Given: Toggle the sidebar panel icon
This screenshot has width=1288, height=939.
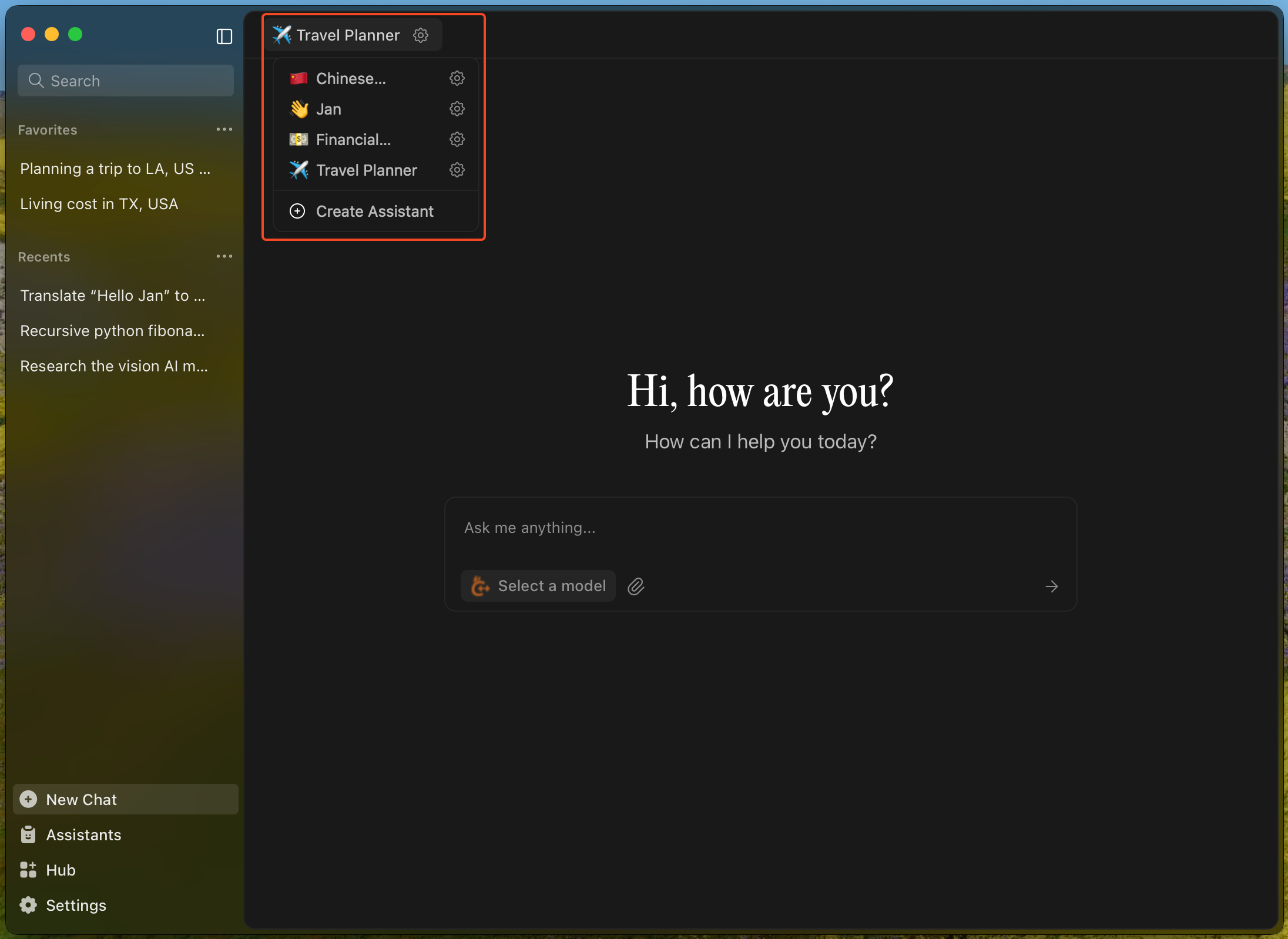Looking at the screenshot, I should [x=224, y=36].
